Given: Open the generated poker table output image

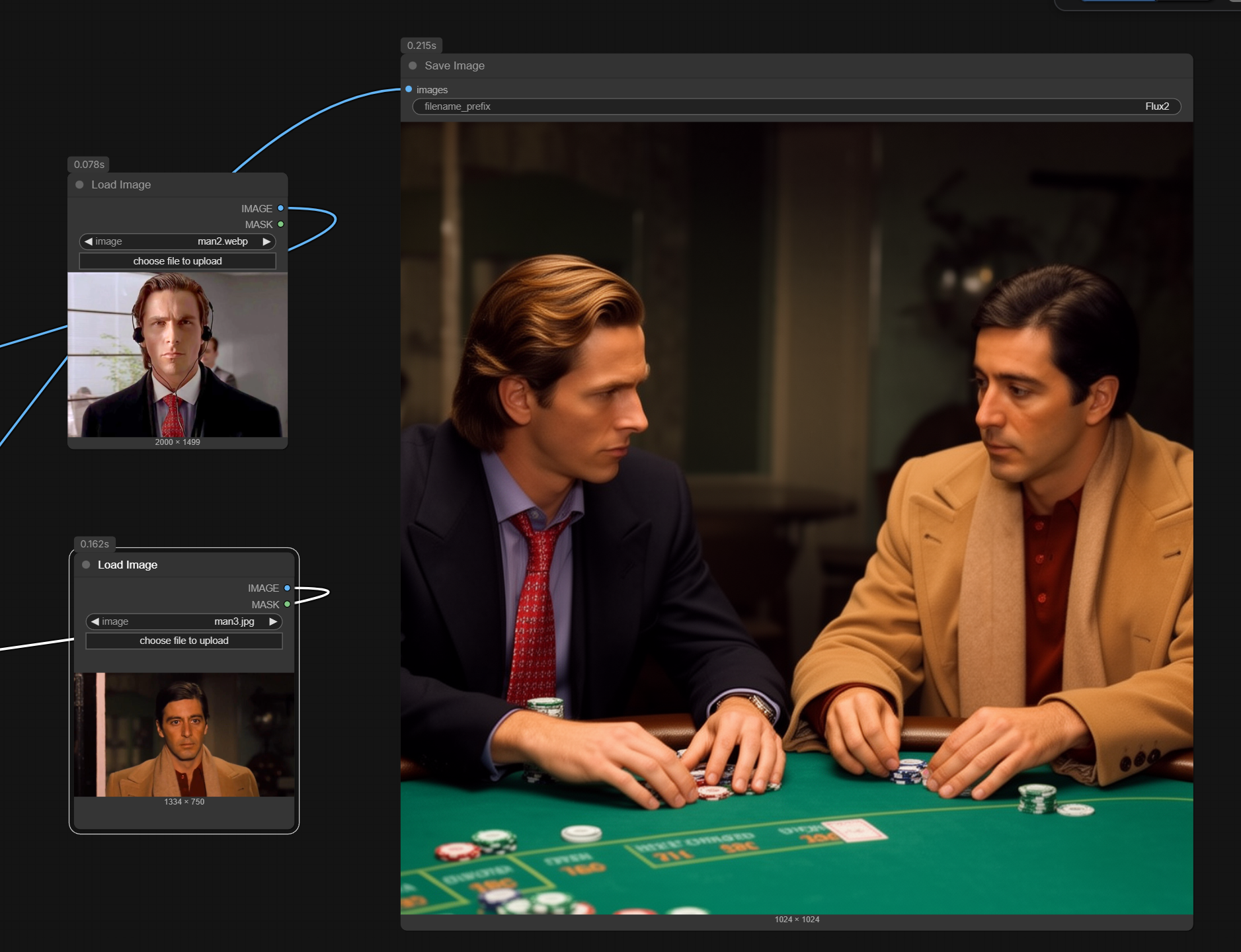Looking at the screenshot, I should 797,518.
